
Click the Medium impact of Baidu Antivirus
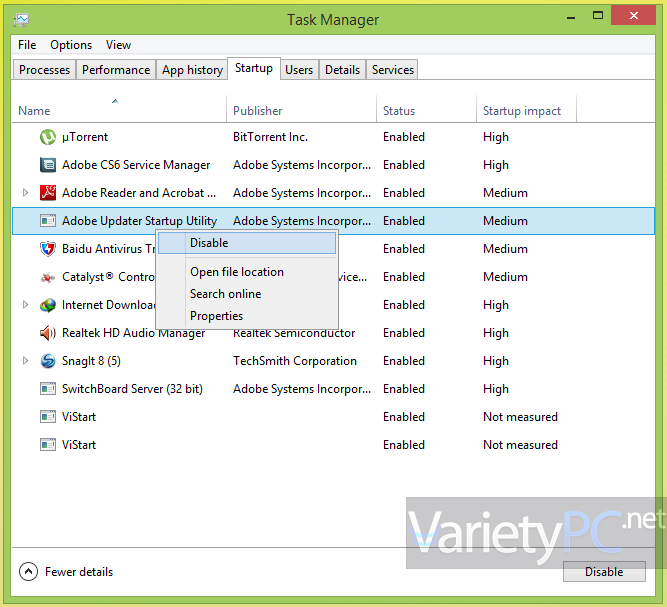point(505,249)
